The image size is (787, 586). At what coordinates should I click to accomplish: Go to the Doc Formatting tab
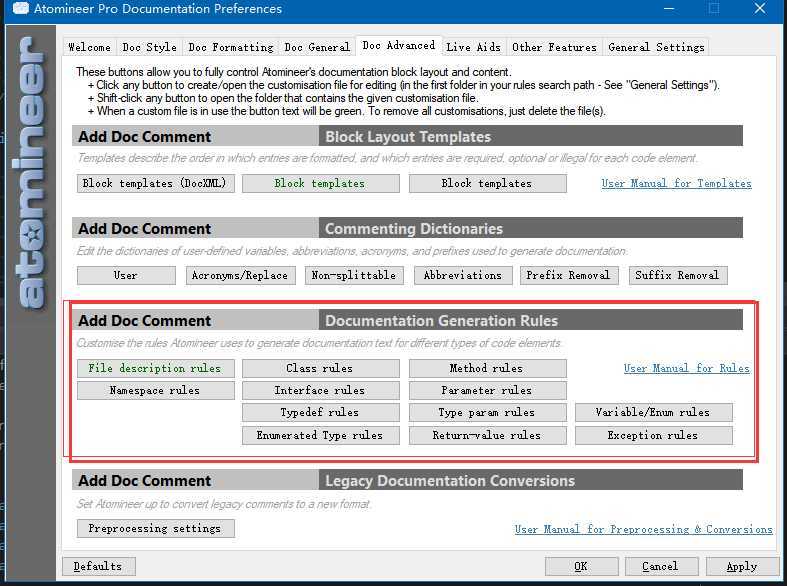(x=230, y=47)
